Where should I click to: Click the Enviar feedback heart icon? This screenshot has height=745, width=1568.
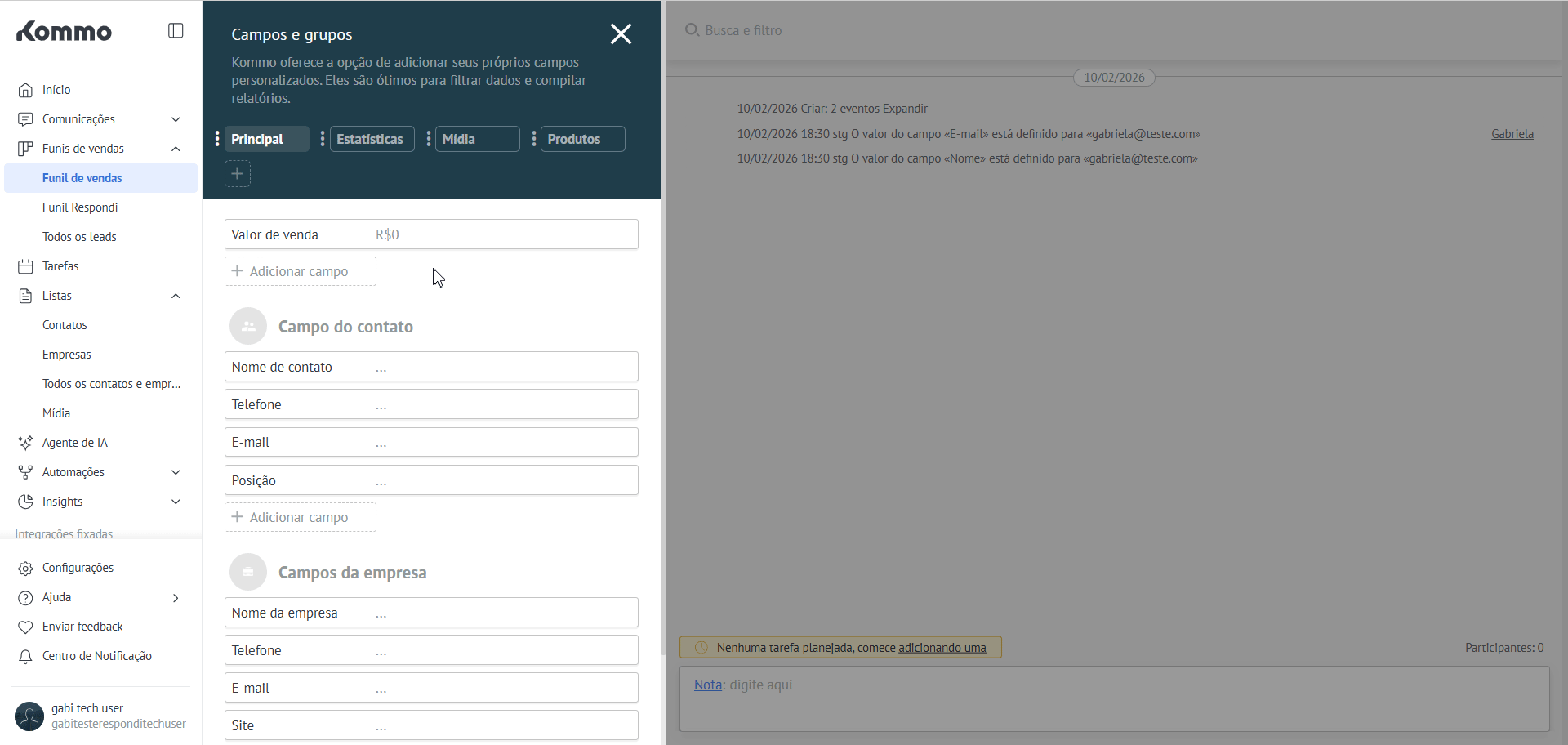tap(25, 627)
